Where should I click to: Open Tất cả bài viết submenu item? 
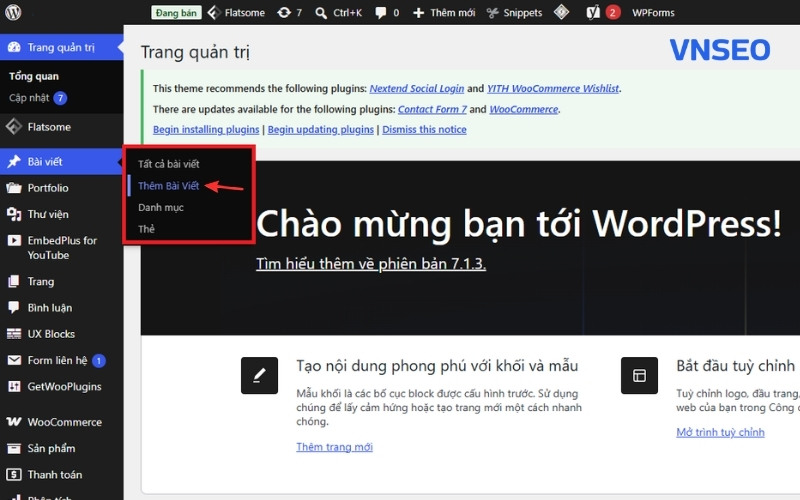tap(168, 164)
